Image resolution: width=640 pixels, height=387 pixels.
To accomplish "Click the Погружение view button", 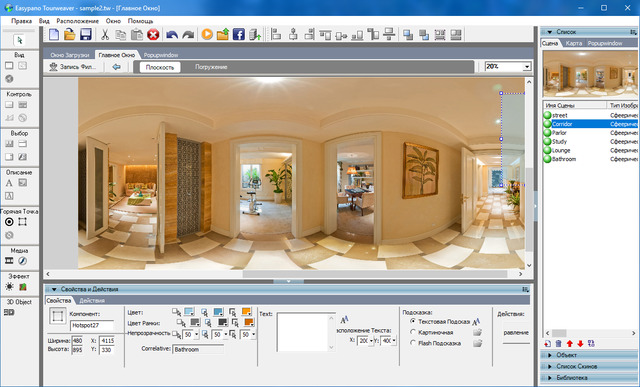I will (x=211, y=67).
